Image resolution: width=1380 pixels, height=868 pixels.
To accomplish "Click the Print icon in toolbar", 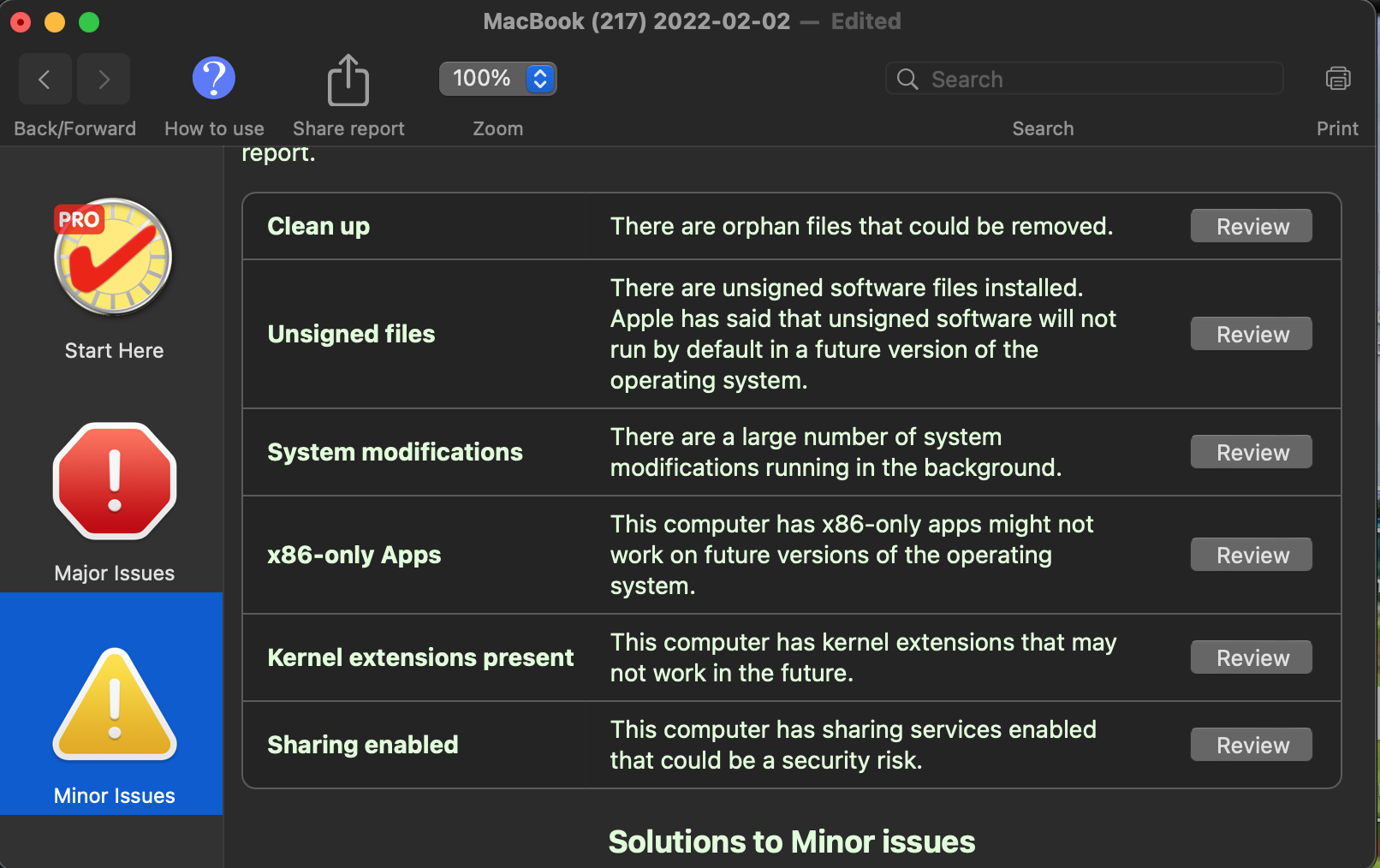I will coord(1337,79).
